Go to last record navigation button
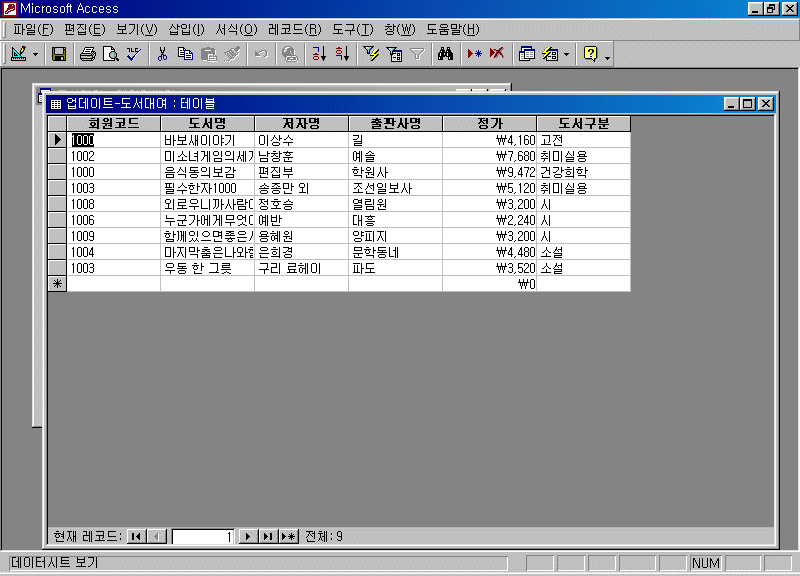This screenshot has width=800, height=576. (x=268, y=536)
